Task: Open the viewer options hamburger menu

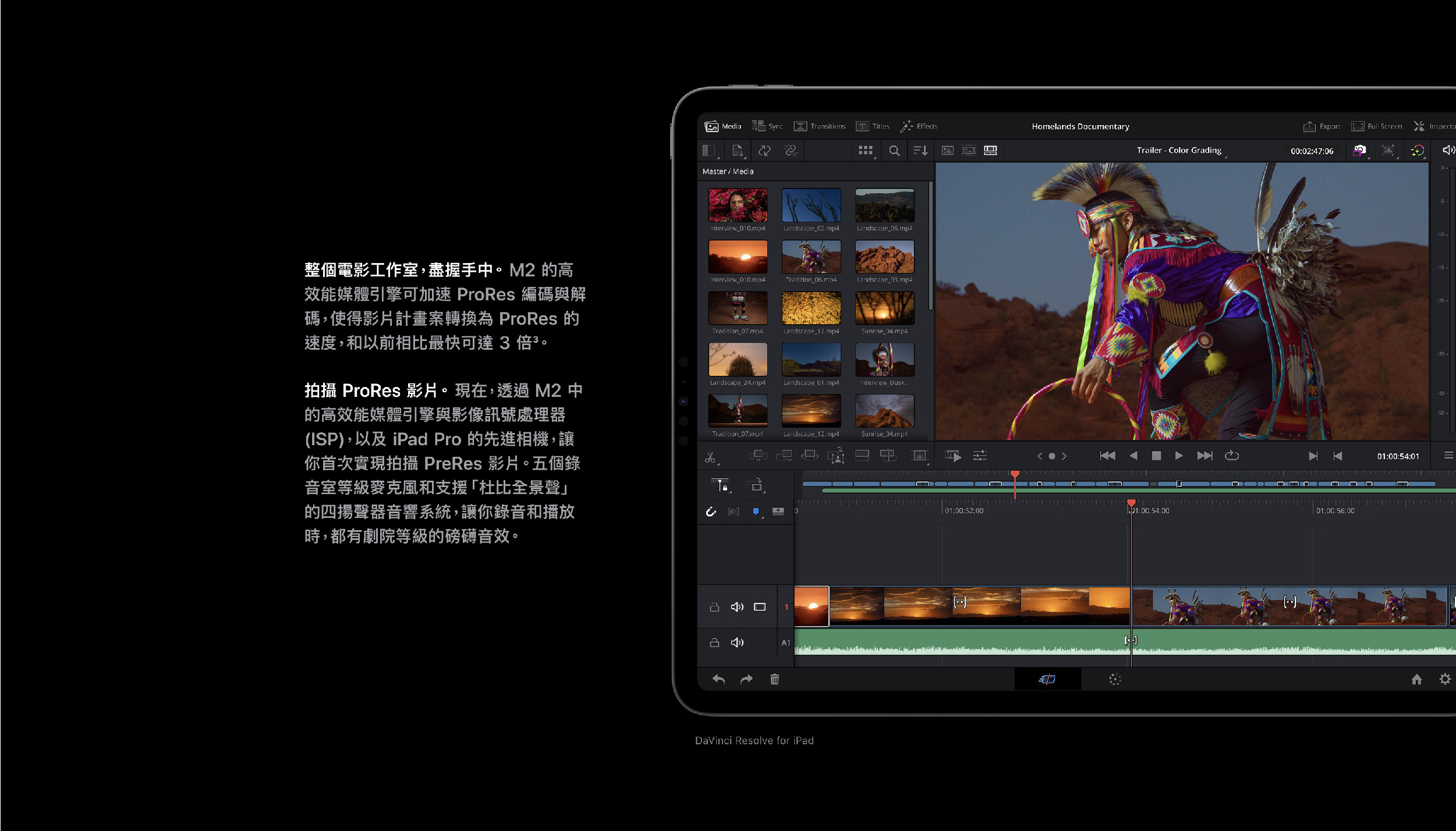Action: (x=1448, y=456)
